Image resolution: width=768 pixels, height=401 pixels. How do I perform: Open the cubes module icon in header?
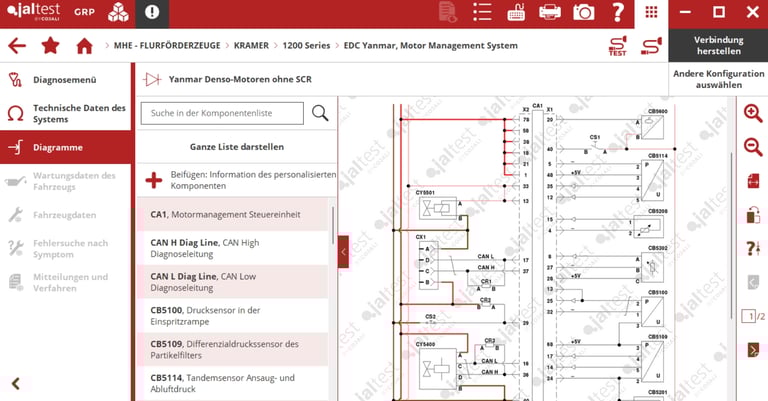click(x=118, y=12)
